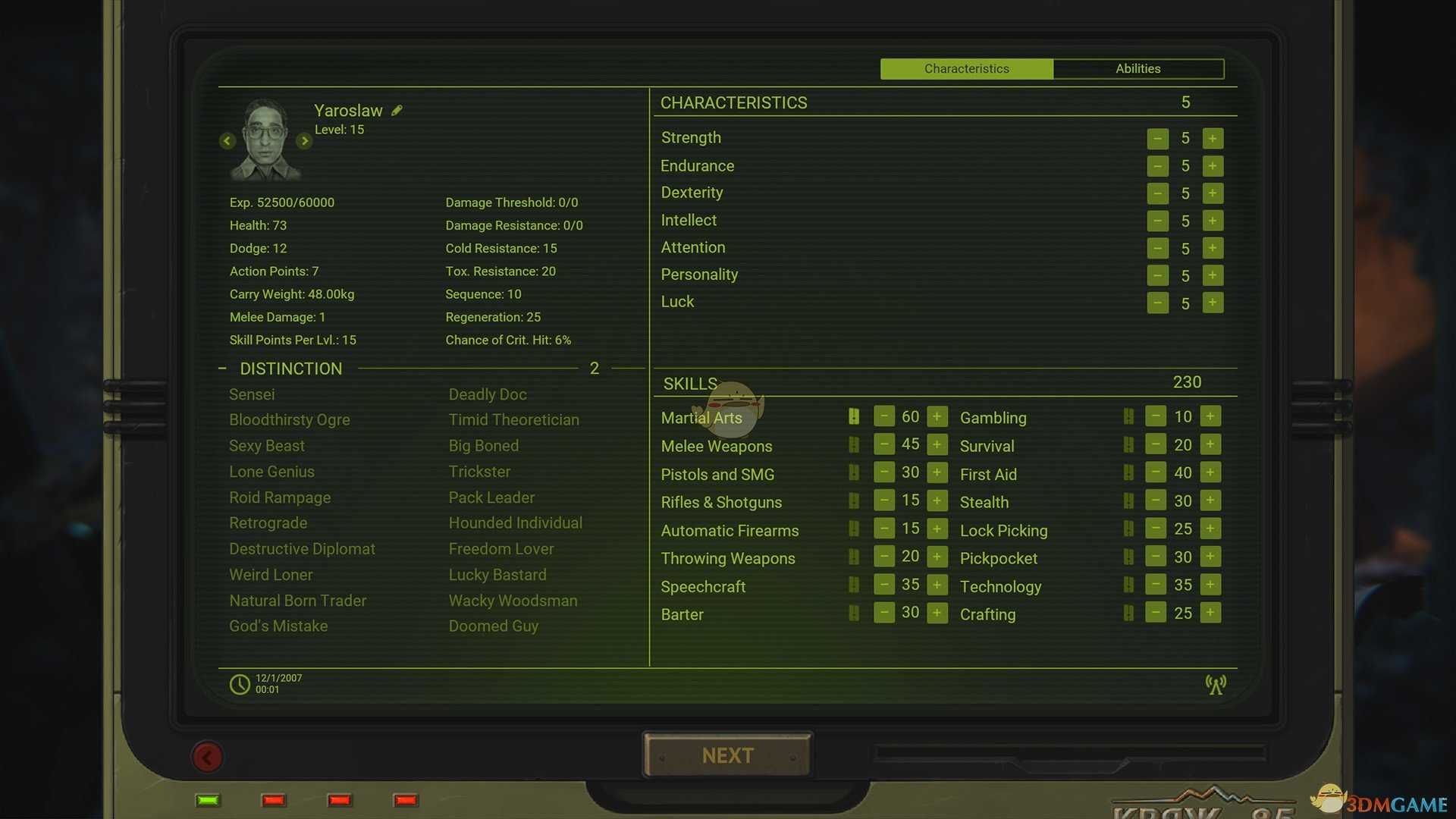Choose the Lucky Bastard distinction
The image size is (1456, 819).
pos(497,575)
